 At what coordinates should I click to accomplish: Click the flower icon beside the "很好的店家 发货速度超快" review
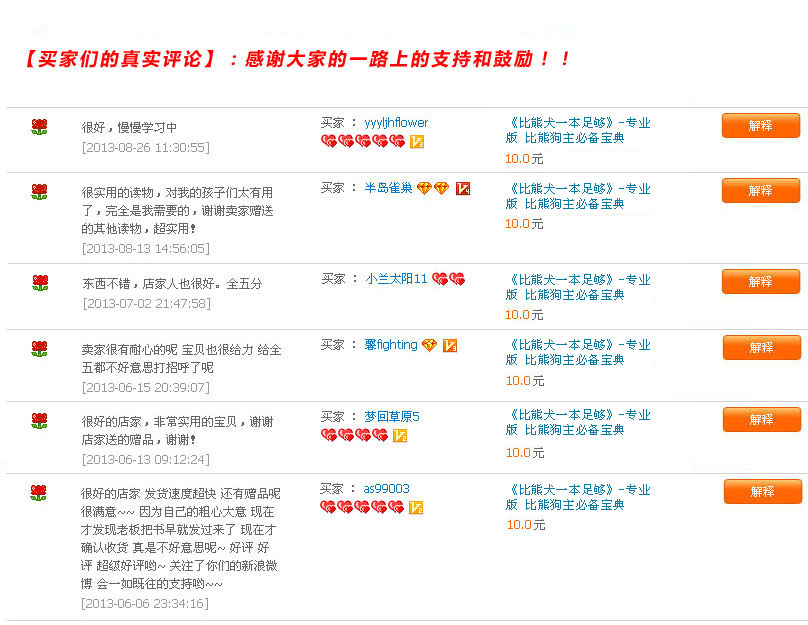click(39, 493)
